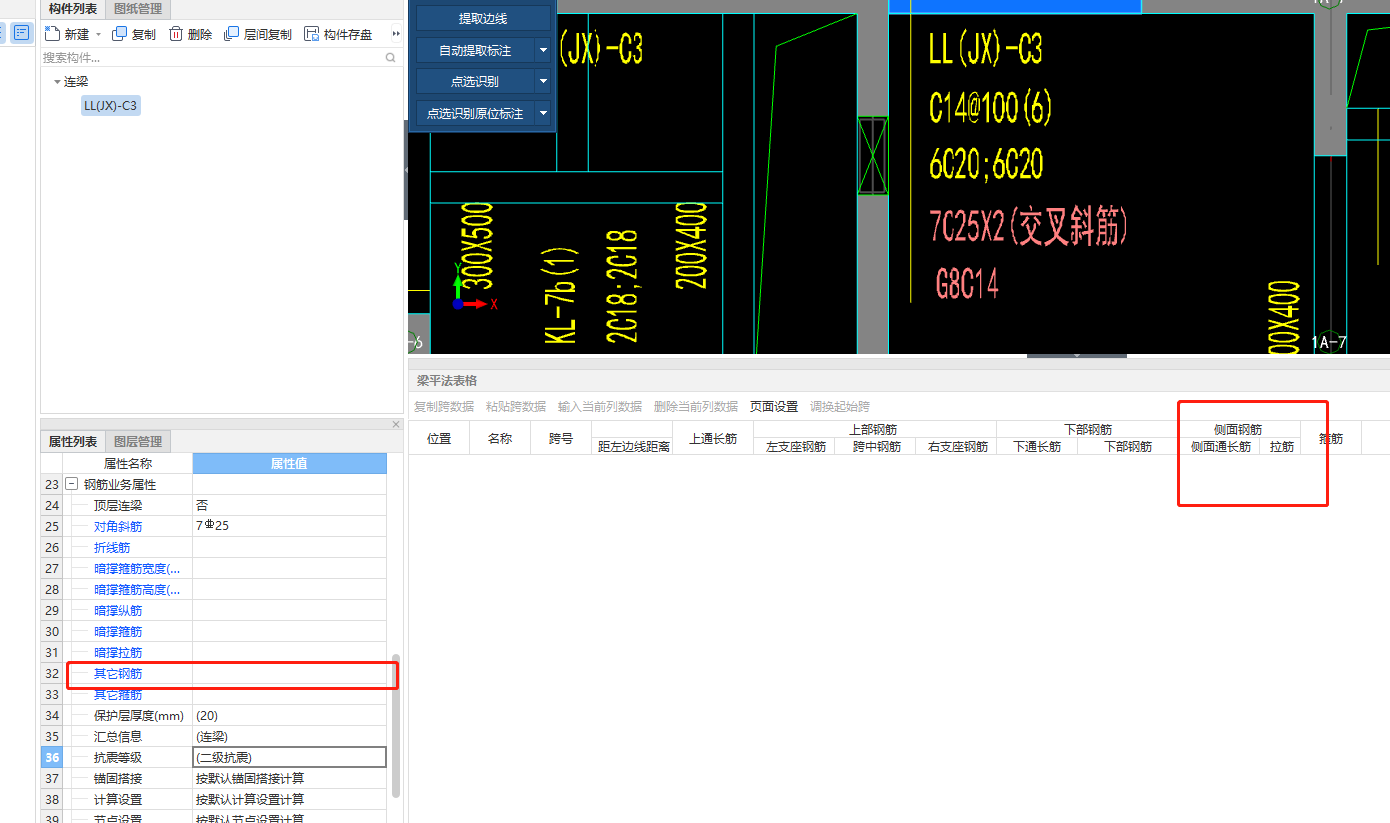Click the 侧面通长筋 column header

click(1220, 446)
